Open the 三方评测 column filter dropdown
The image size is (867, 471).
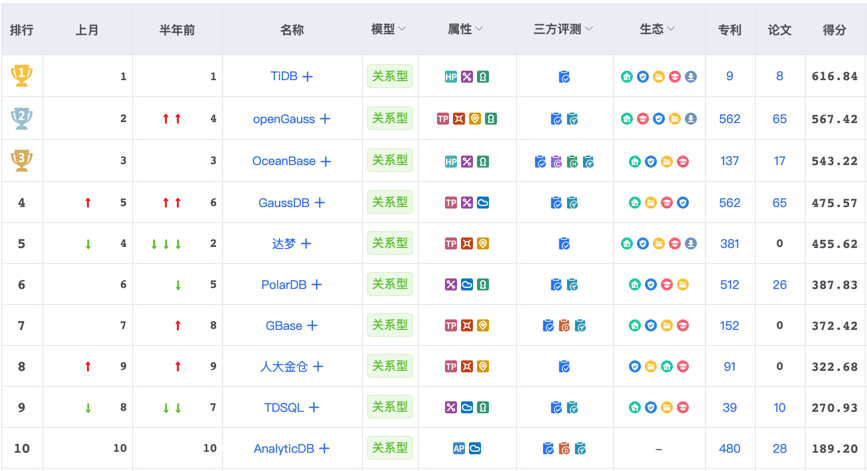tap(589, 29)
